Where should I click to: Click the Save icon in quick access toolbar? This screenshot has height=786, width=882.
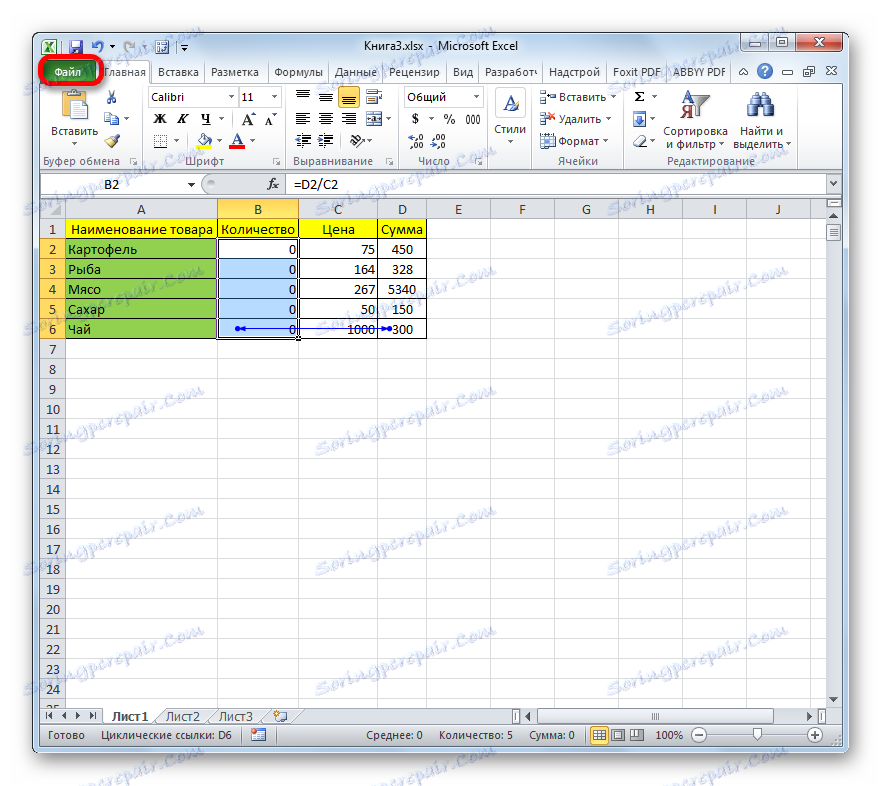tap(75, 47)
